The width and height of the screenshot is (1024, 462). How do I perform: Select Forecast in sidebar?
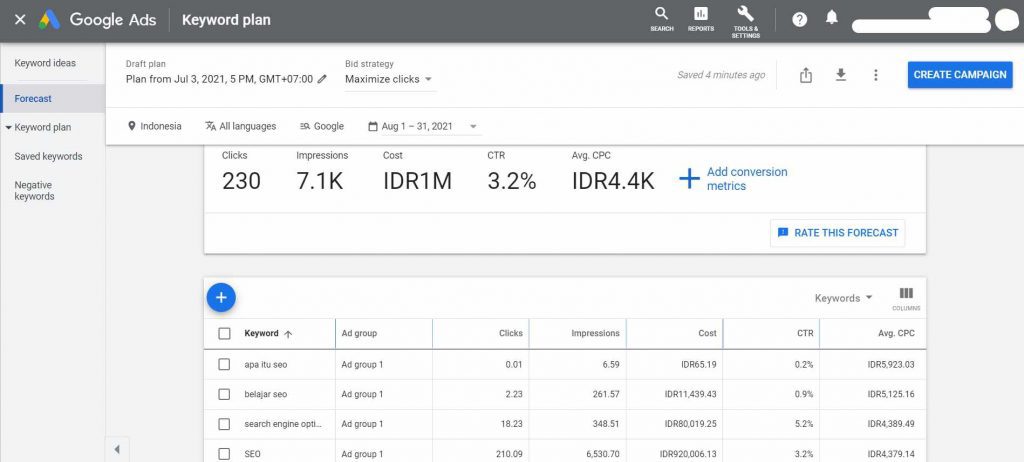pyautogui.click(x=52, y=99)
